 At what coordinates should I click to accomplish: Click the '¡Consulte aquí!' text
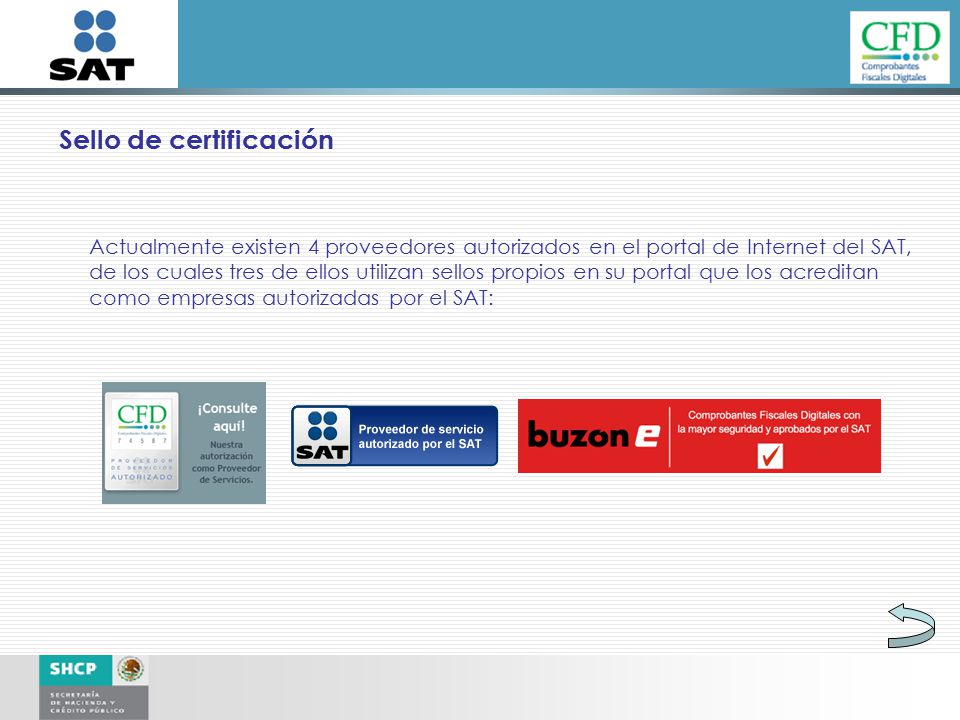pos(228,417)
